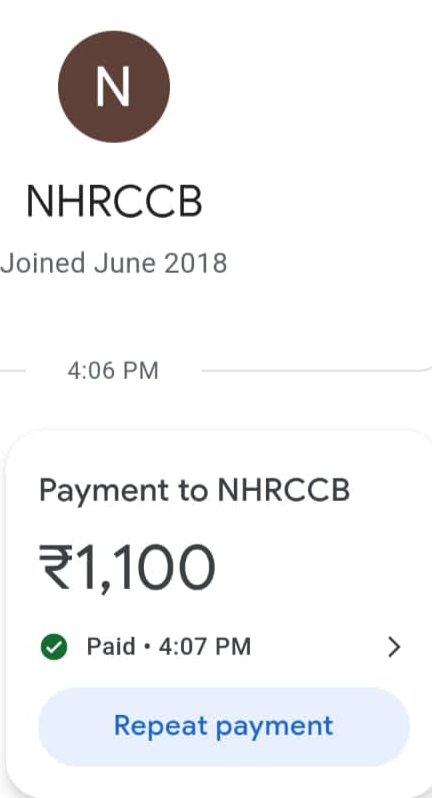Open the Payment to NHRCCB card title
Screen dimensions: 432x798
tap(194, 491)
